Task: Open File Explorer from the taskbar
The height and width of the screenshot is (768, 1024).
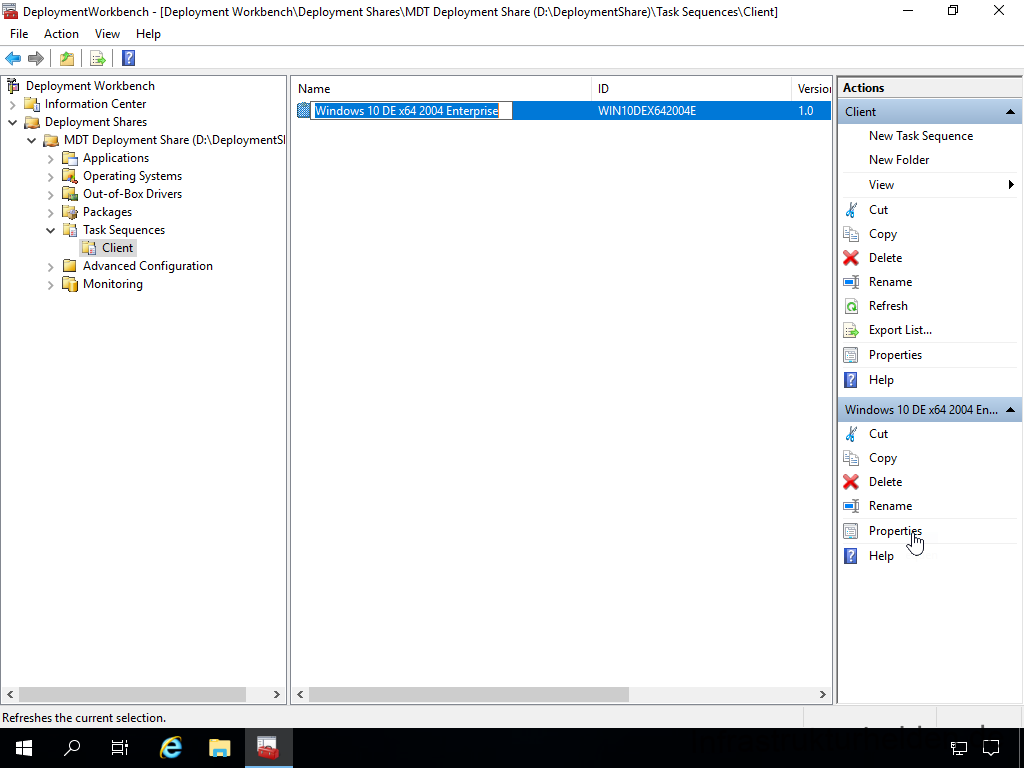Action: (219, 748)
